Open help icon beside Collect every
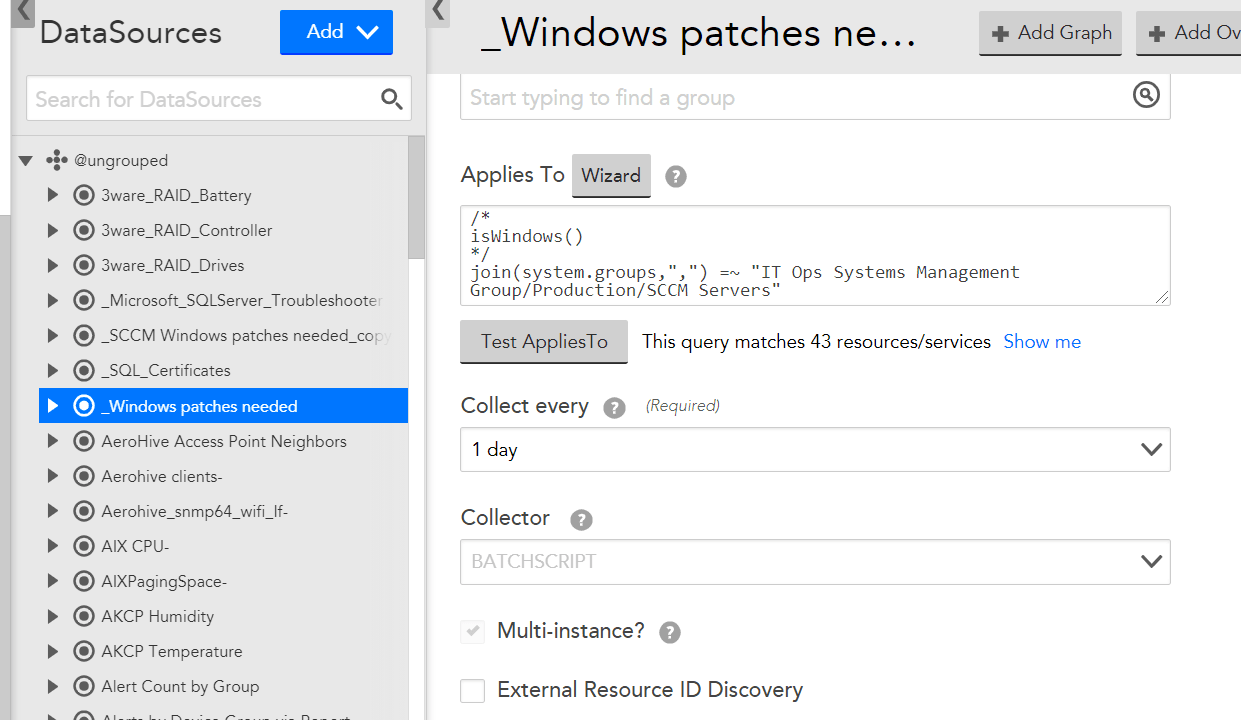1241x720 pixels. [x=614, y=408]
